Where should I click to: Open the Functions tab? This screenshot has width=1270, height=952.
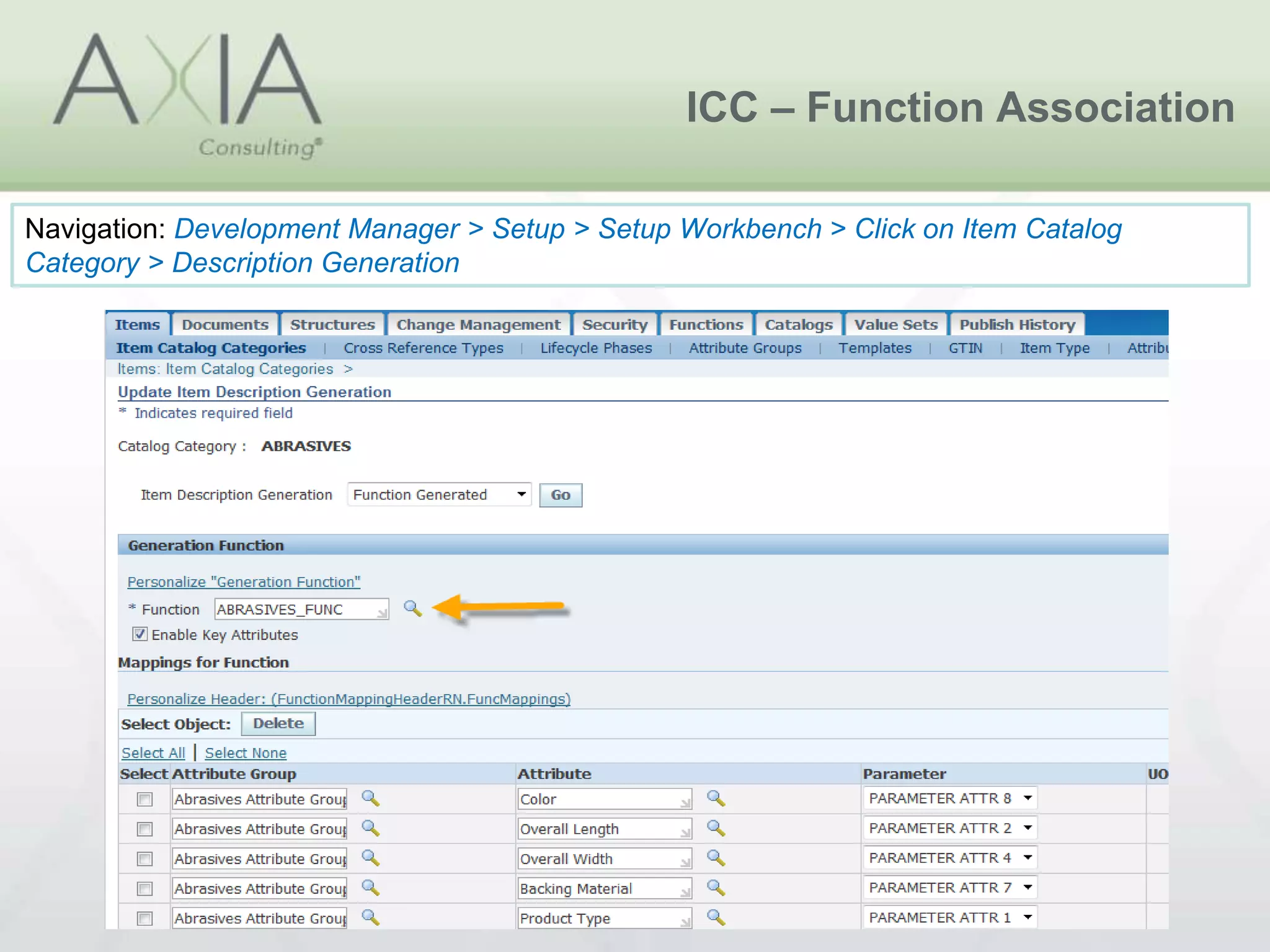click(x=706, y=325)
